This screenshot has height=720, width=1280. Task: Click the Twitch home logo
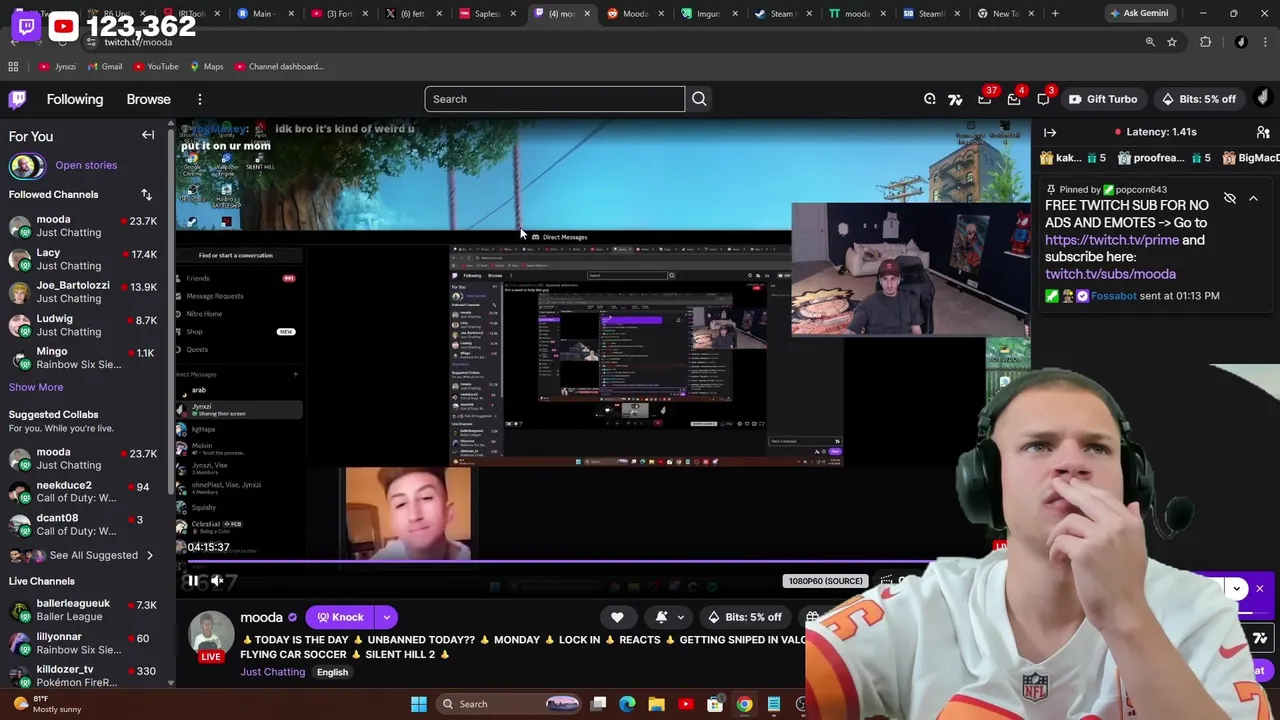pos(18,99)
